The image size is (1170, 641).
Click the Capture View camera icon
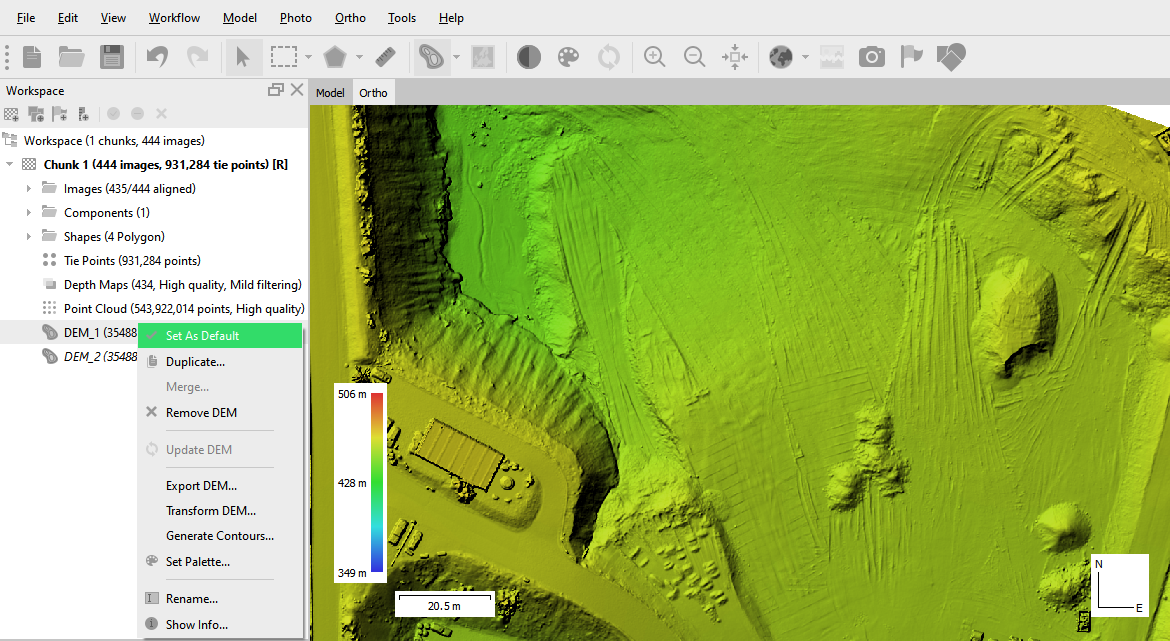pyautogui.click(x=872, y=57)
